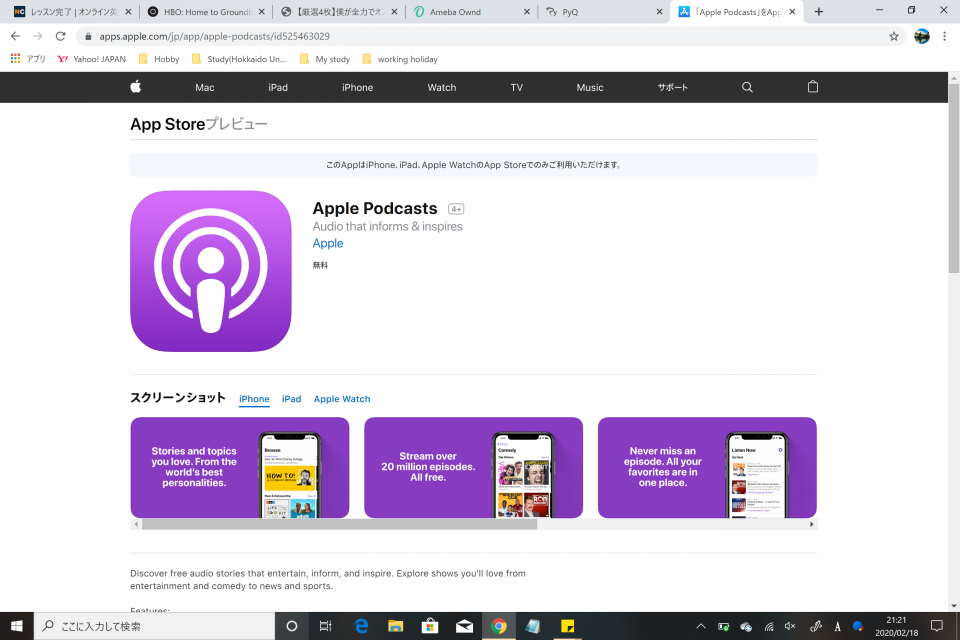
Task: Expand the Hobby bookmarks folder
Action: (159, 59)
